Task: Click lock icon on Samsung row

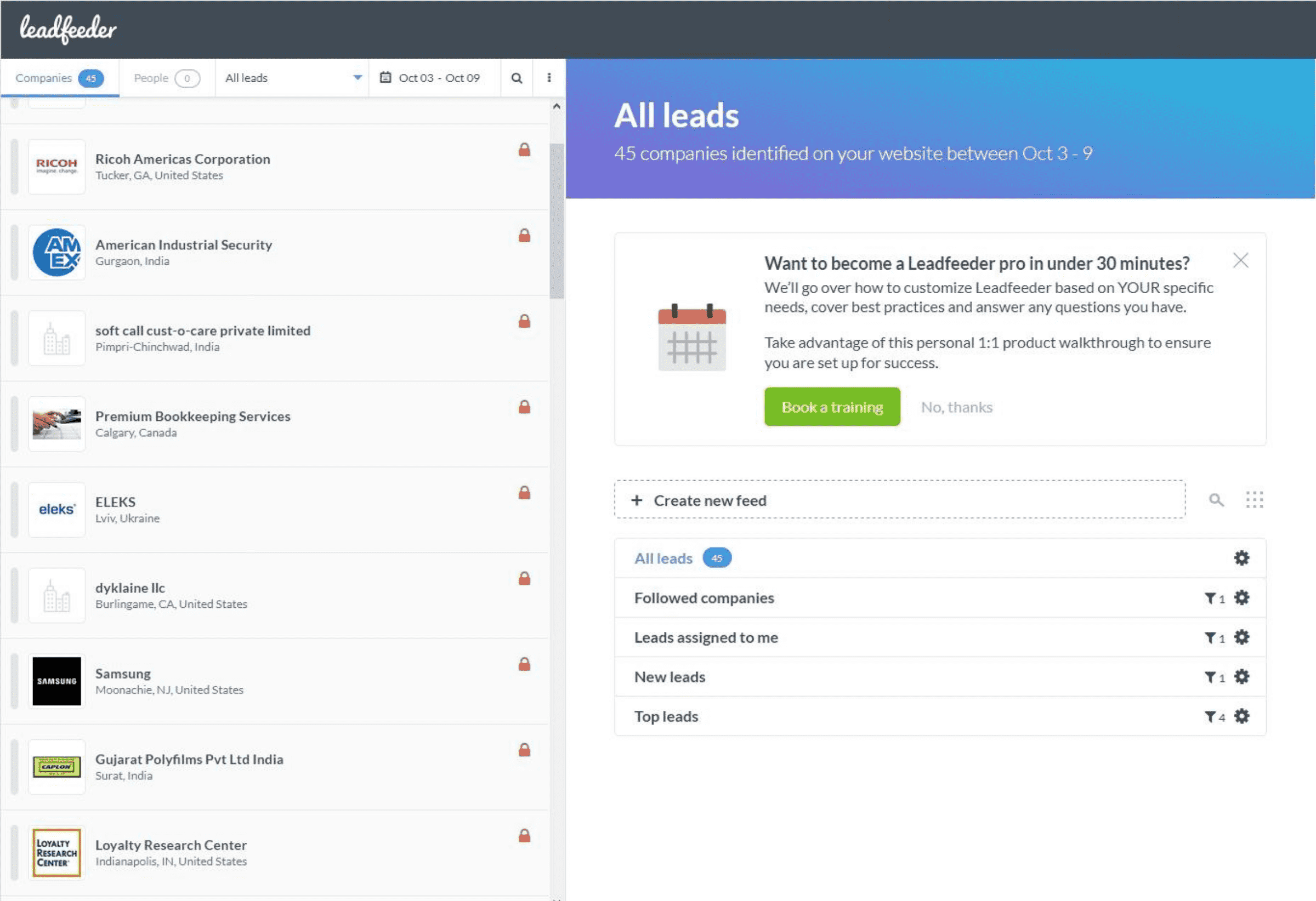Action: (524, 664)
